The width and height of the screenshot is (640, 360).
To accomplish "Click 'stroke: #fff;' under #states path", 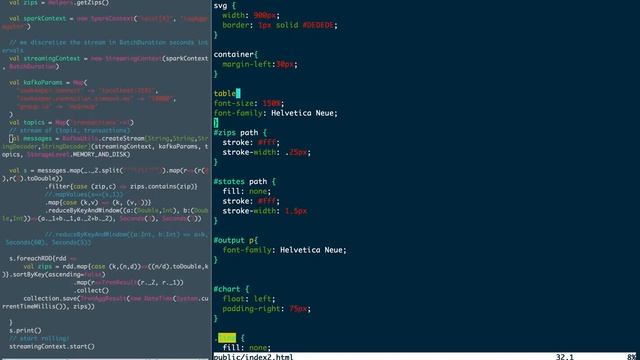I will tap(251, 201).
